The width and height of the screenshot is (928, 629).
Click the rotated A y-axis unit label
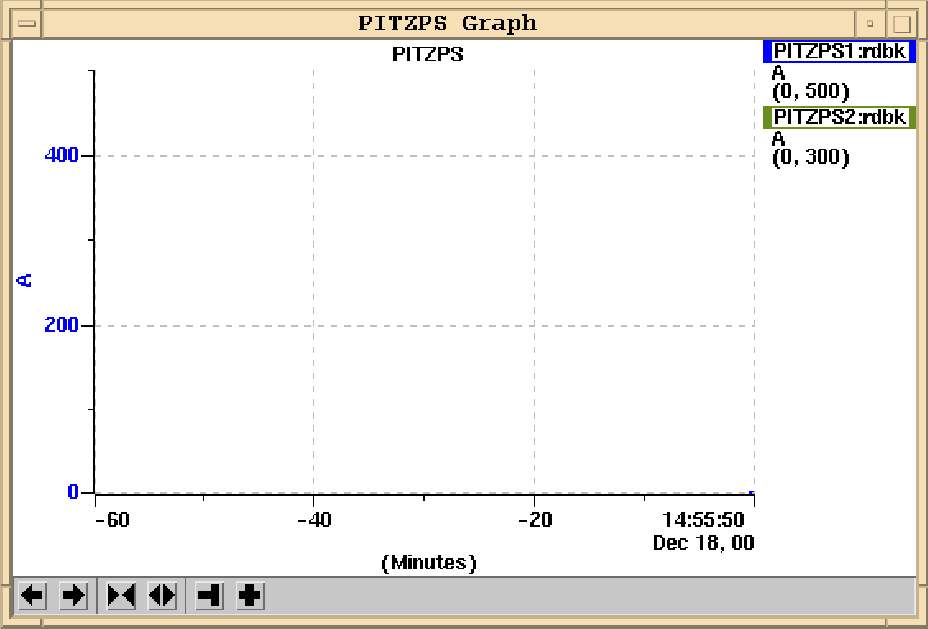coord(25,280)
